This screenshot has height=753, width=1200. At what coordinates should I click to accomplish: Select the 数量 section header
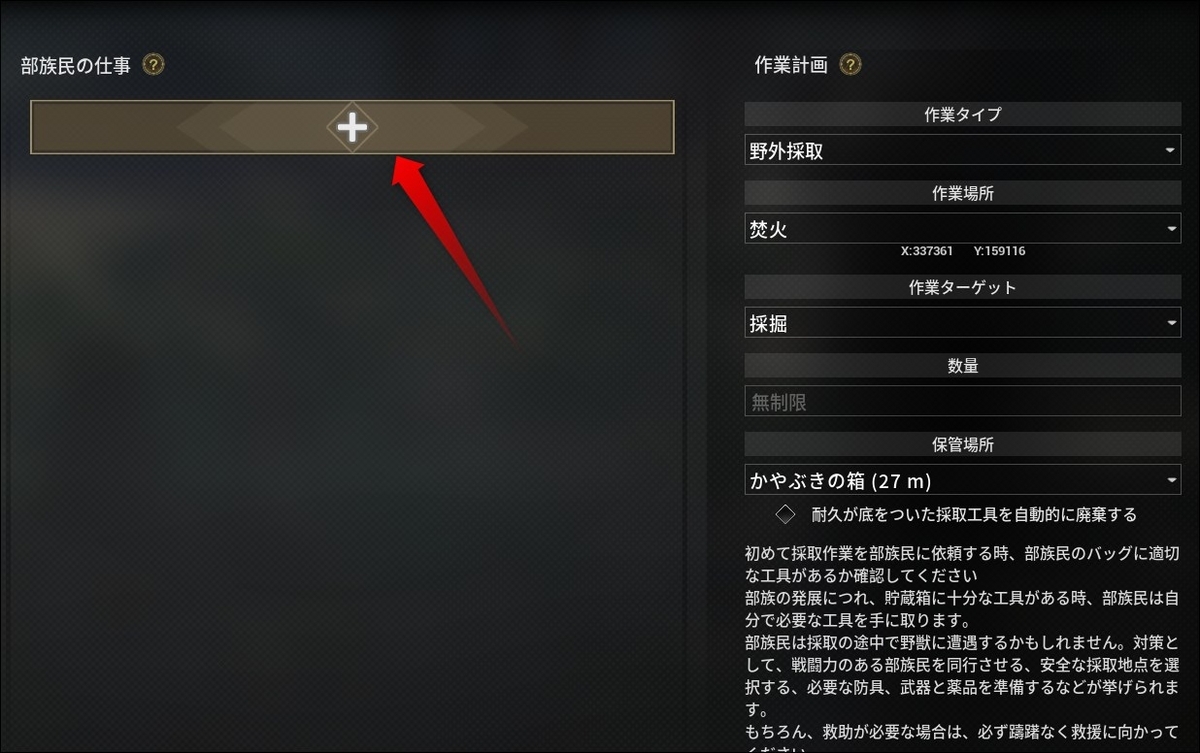pyautogui.click(x=963, y=366)
